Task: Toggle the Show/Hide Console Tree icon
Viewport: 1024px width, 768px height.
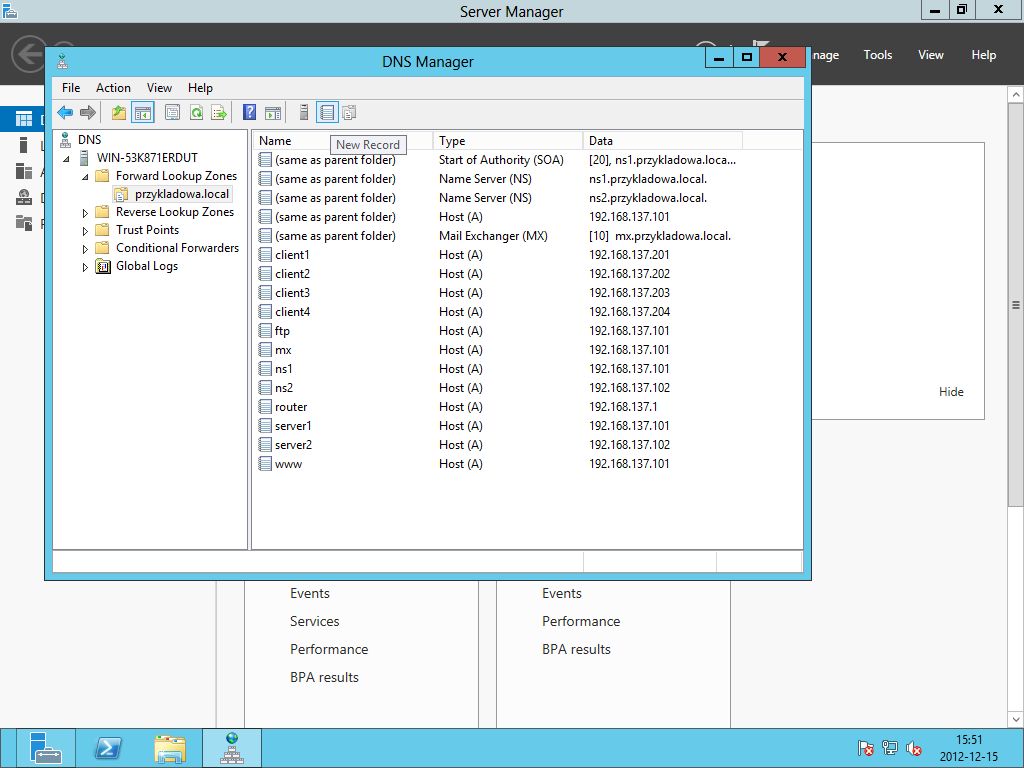Action: click(142, 113)
